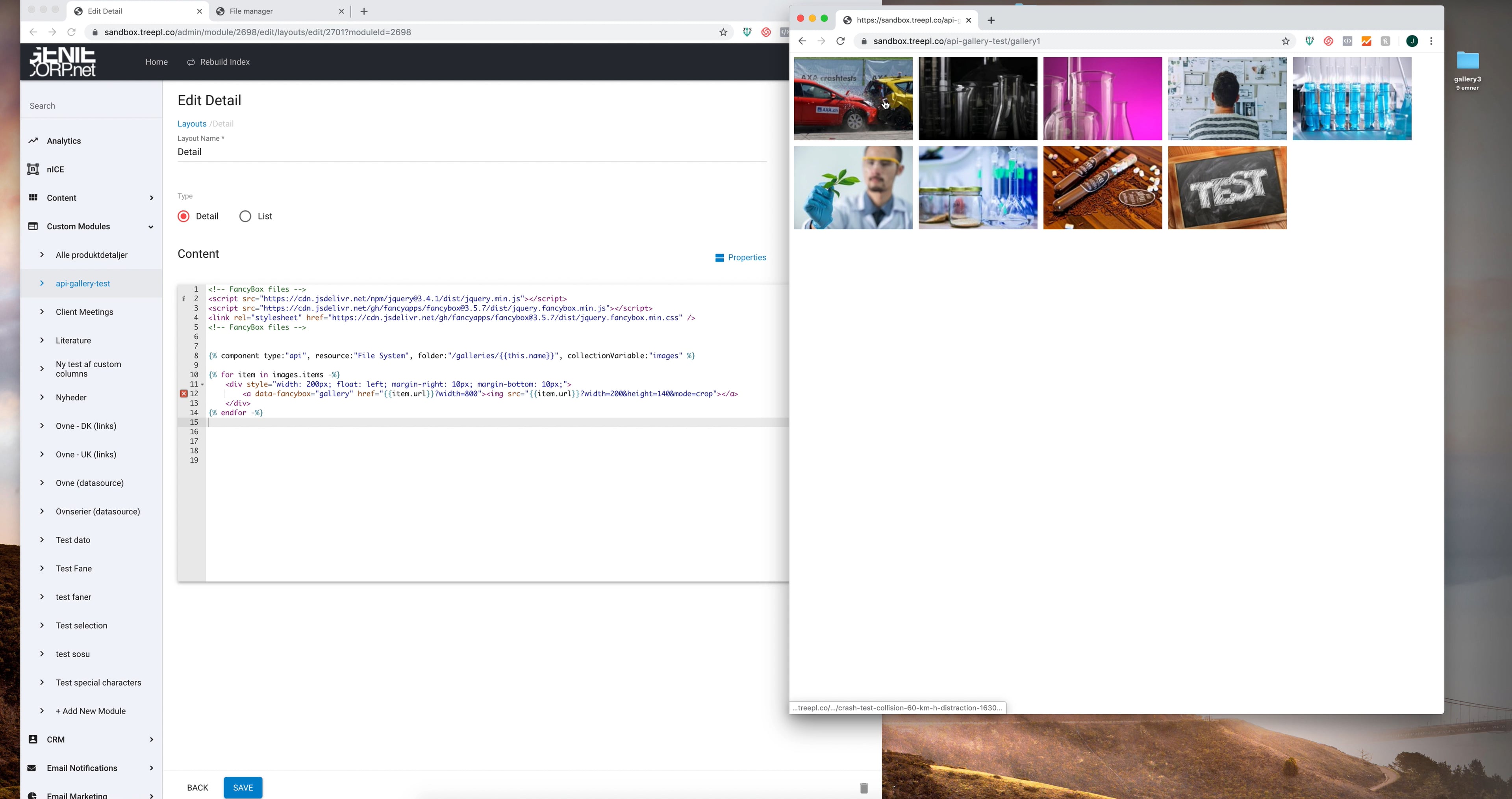Collapse the Custom Modules section arrow
This screenshot has height=799, width=1512.
click(x=151, y=227)
